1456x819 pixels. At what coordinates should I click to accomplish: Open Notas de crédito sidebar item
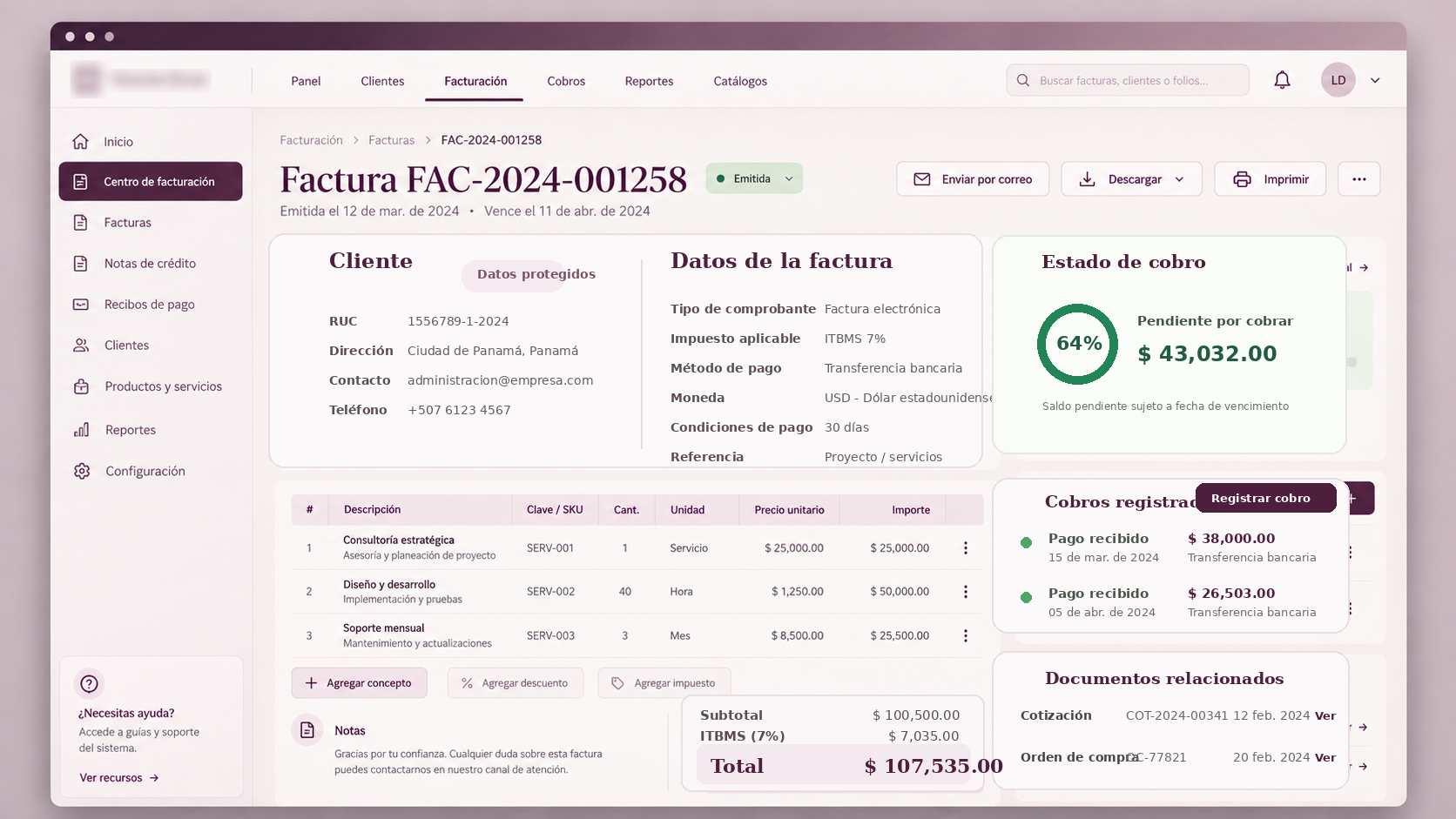[x=150, y=263]
